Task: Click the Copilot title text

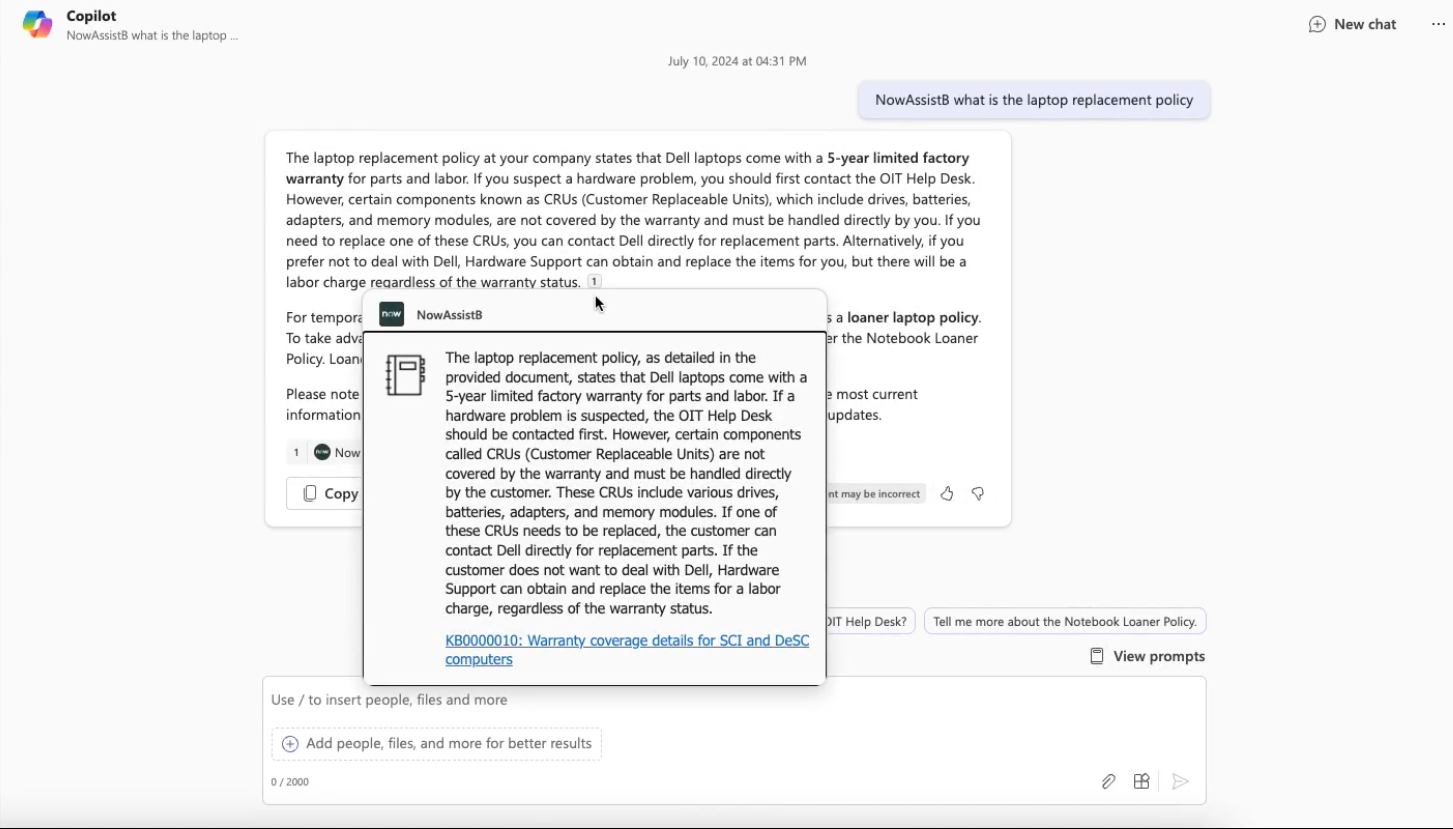Action: [91, 16]
